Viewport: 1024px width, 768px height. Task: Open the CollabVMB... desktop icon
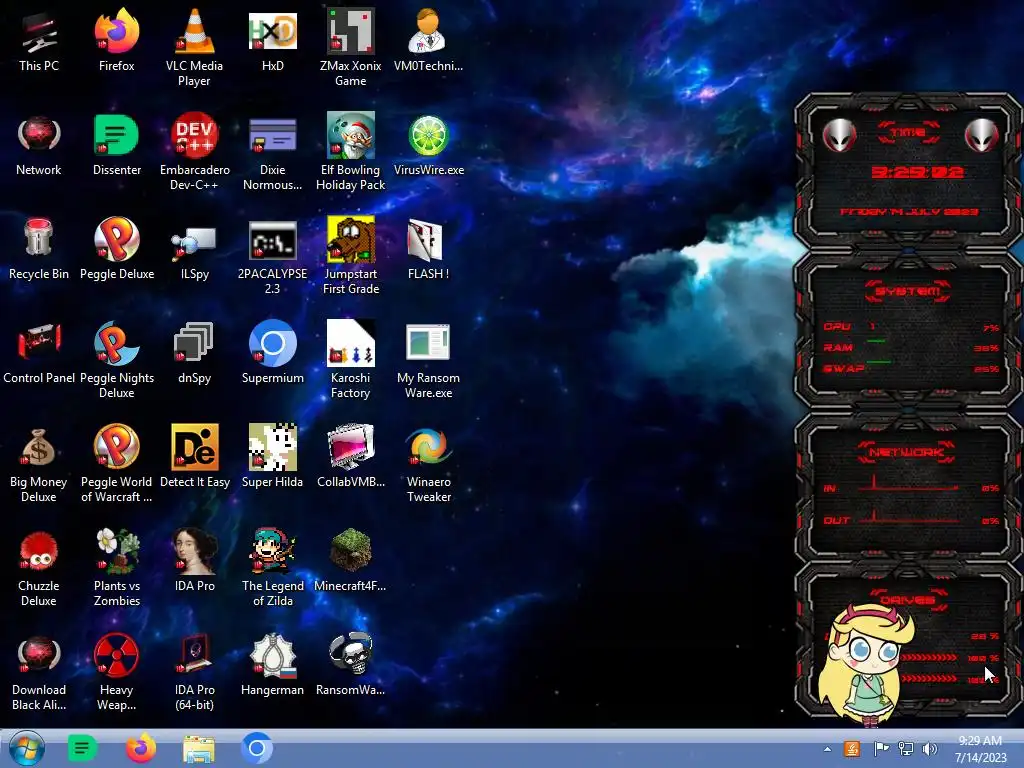click(x=351, y=447)
